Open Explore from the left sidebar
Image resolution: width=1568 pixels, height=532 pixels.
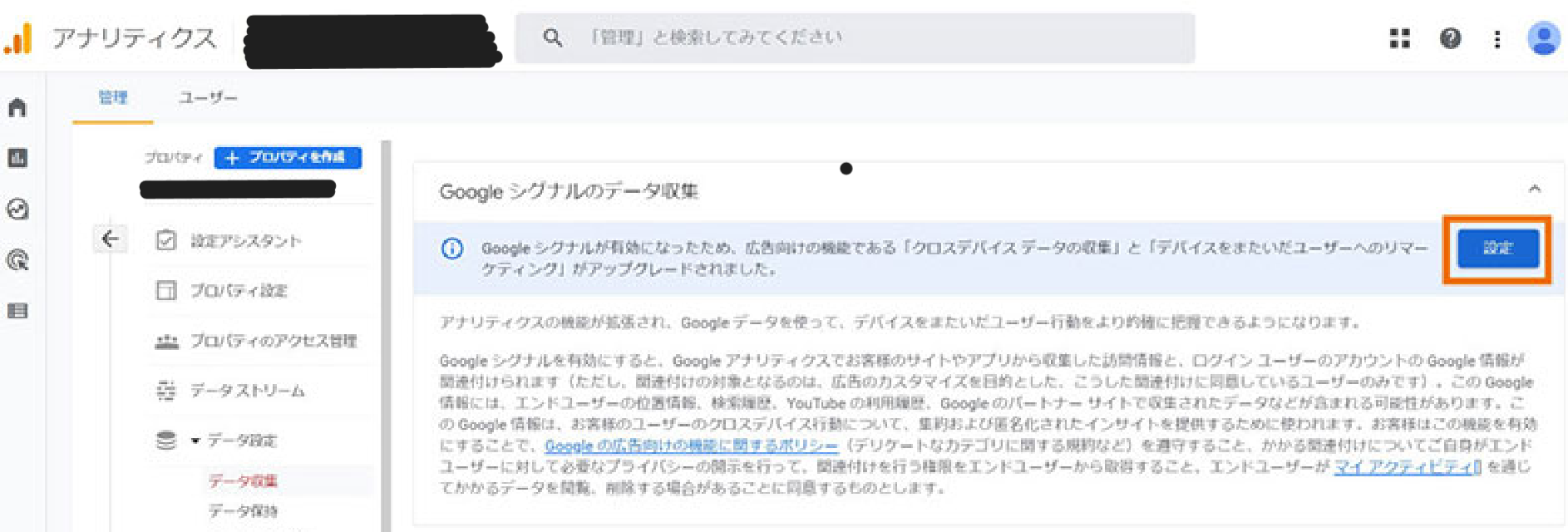[x=17, y=209]
